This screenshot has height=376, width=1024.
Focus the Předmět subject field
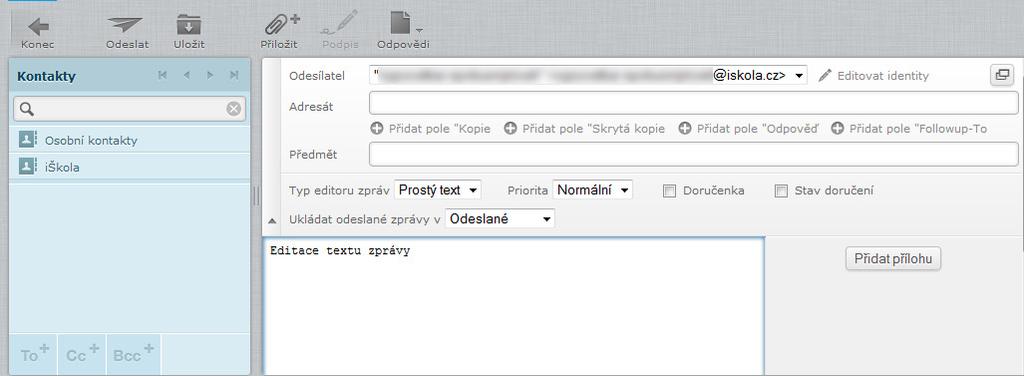click(694, 154)
